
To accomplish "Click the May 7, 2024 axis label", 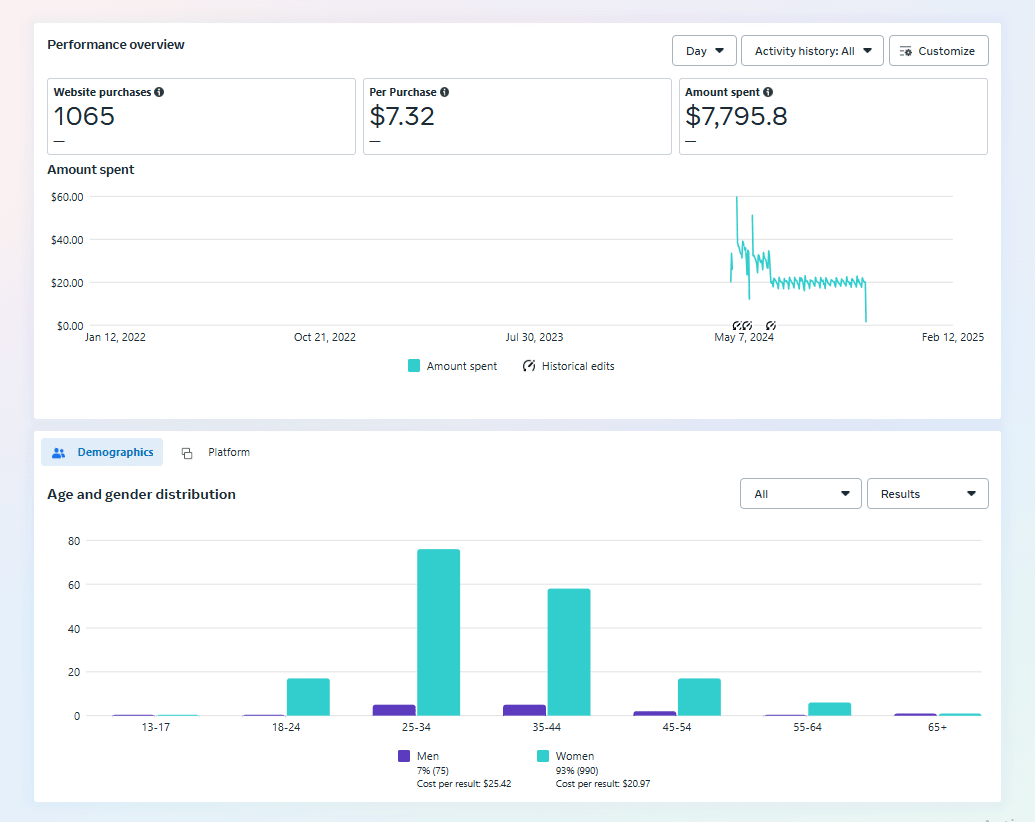I will point(744,337).
